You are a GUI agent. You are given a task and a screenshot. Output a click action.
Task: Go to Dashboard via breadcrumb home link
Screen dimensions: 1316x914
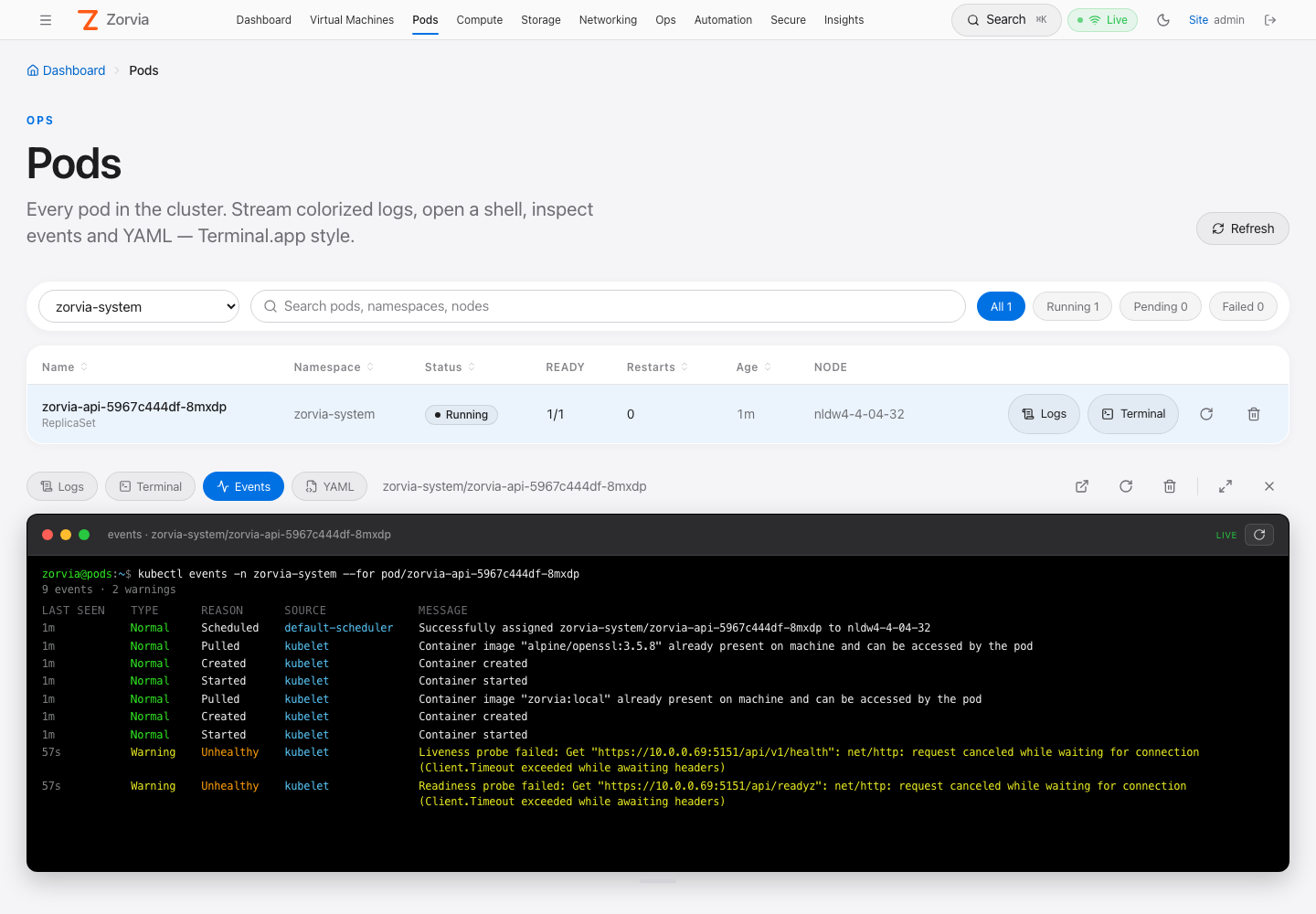66,70
